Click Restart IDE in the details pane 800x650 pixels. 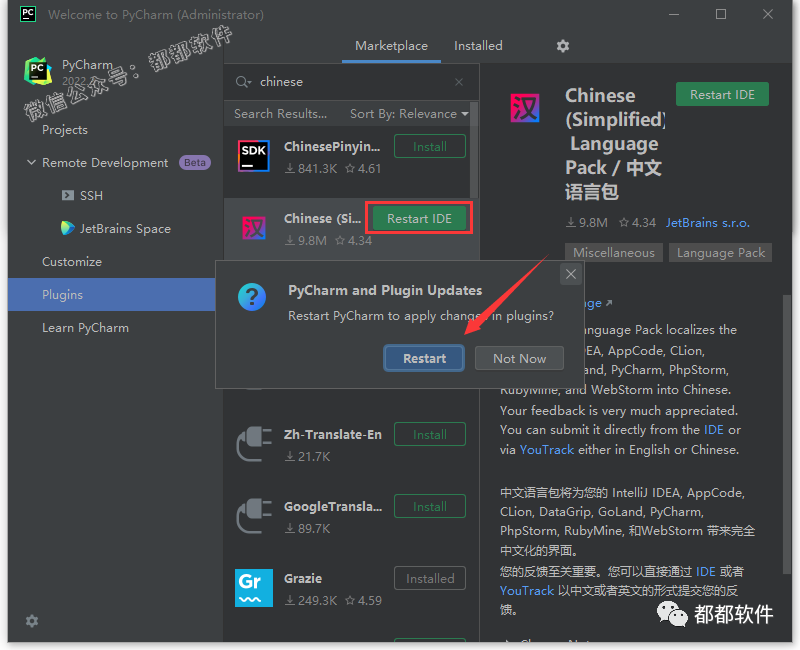tap(722, 94)
